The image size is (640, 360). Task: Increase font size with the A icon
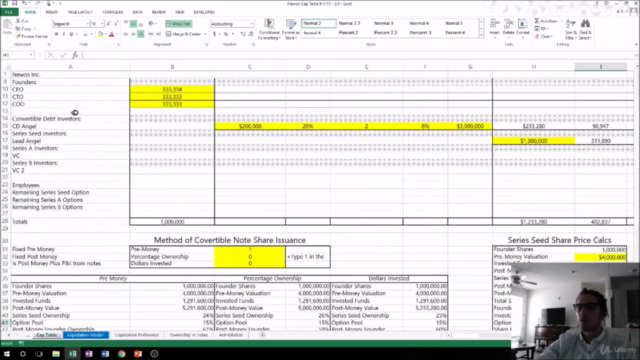click(109, 24)
